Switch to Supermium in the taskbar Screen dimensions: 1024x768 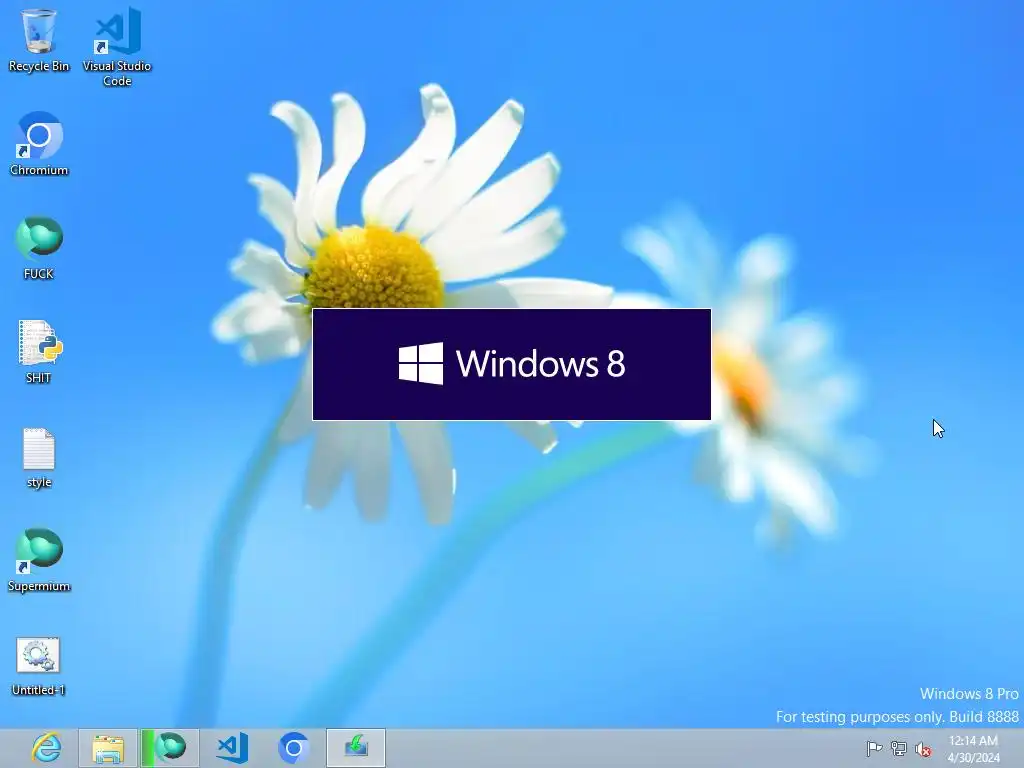[x=170, y=748]
